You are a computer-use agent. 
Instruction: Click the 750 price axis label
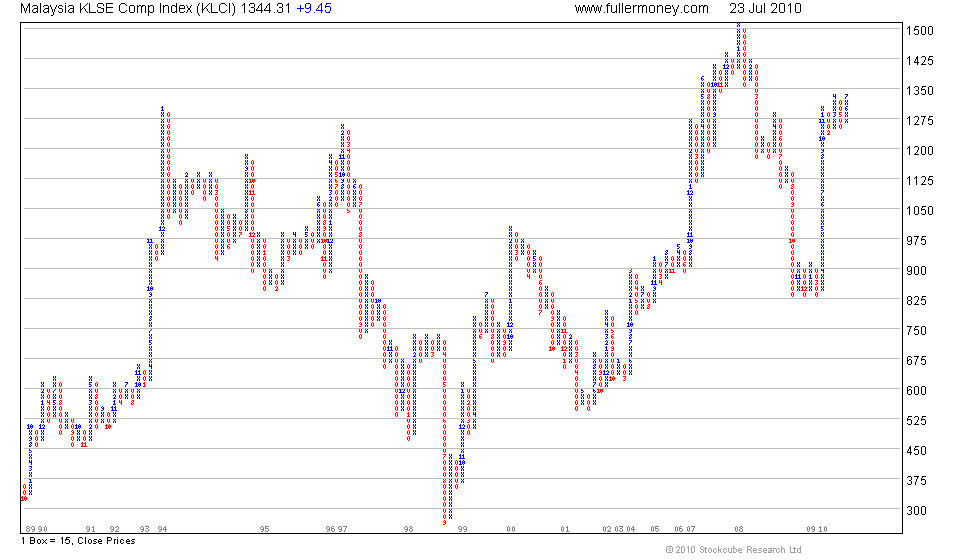pyautogui.click(x=916, y=331)
